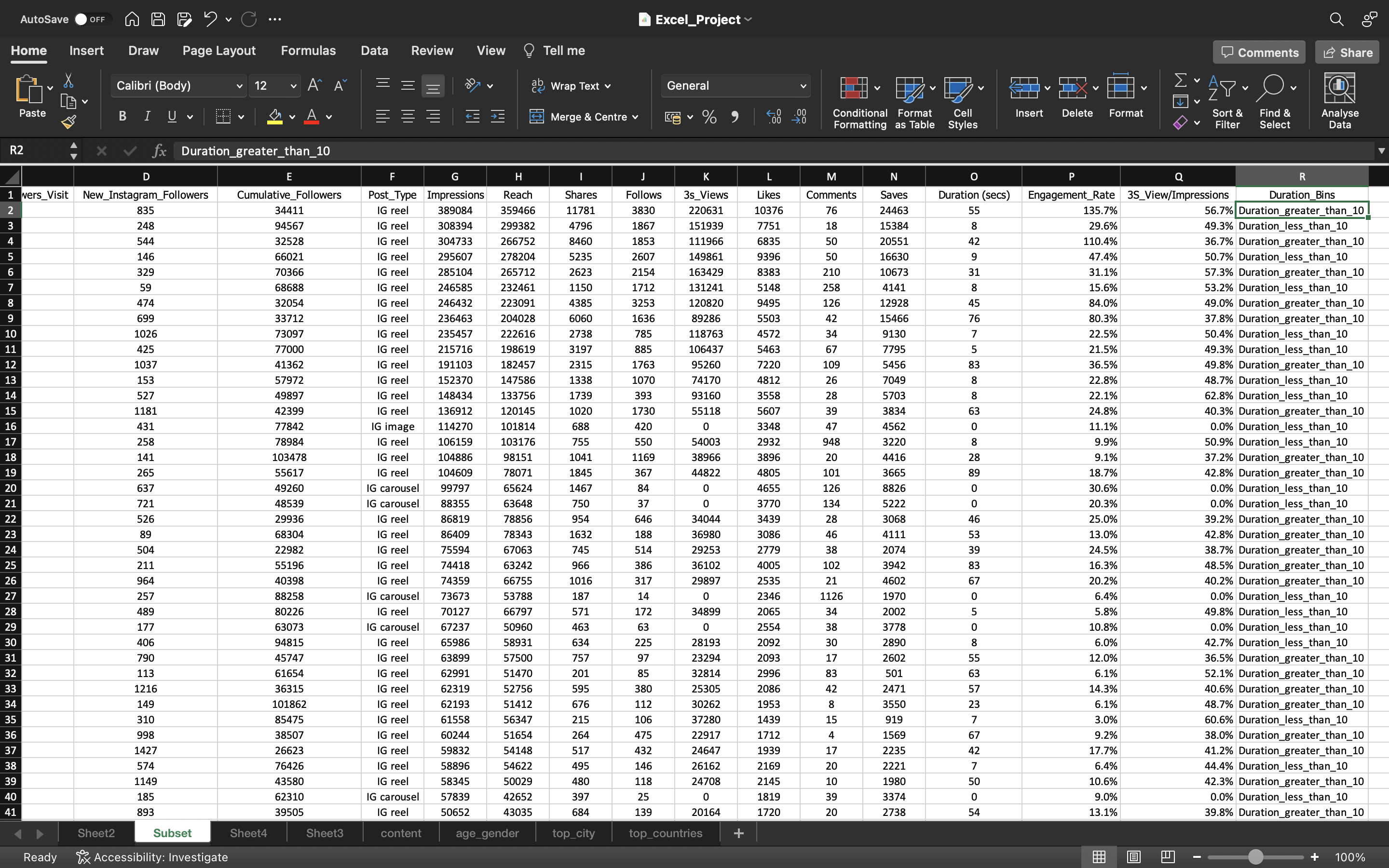Click the AutoSum sigma icon
Screen dimensions: 1389x868
(x=1180, y=80)
